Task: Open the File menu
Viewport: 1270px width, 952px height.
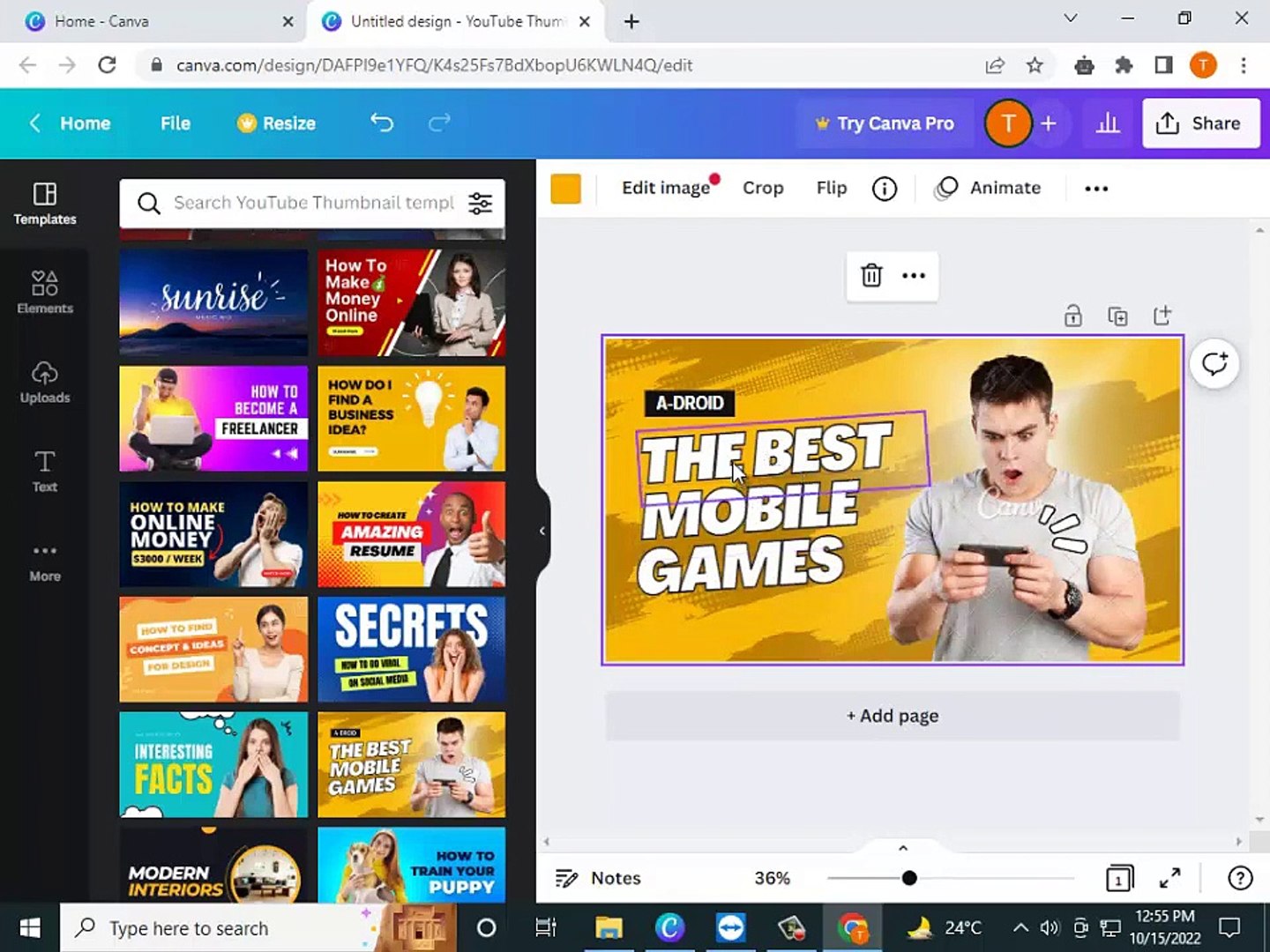Action: click(x=176, y=123)
